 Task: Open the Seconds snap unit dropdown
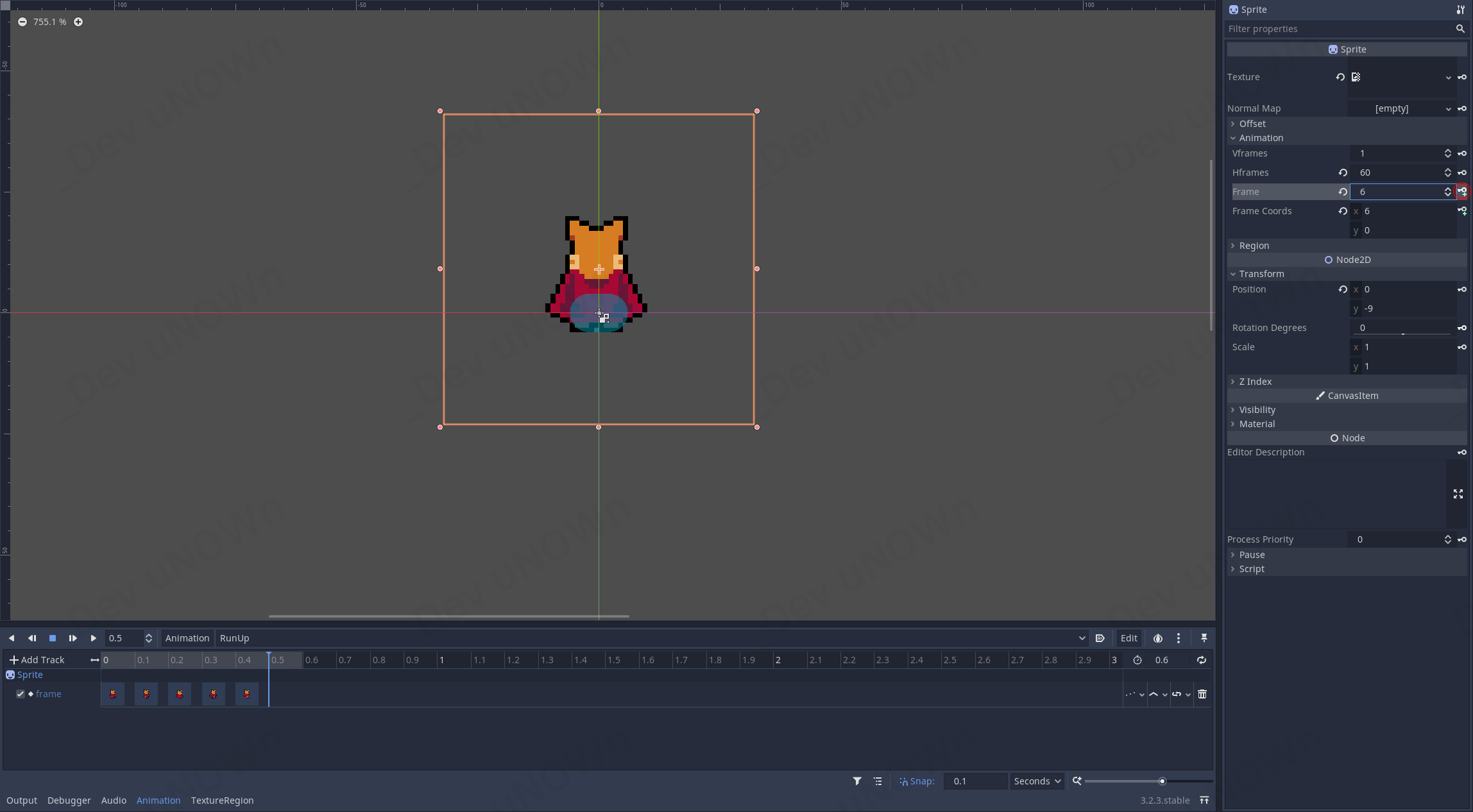tap(1037, 781)
